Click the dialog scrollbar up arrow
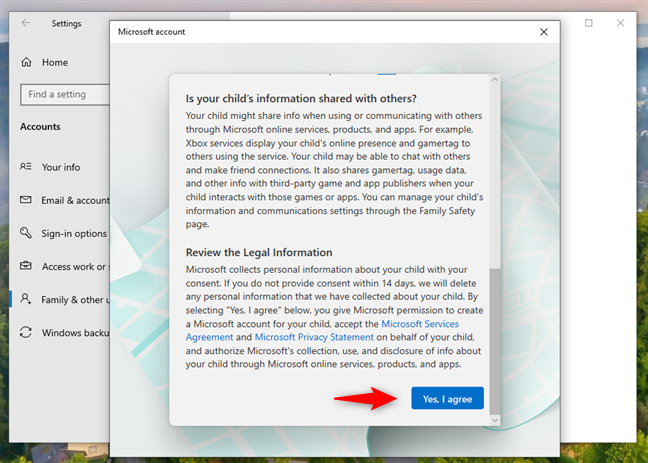This screenshot has width=648, height=463. [495, 79]
